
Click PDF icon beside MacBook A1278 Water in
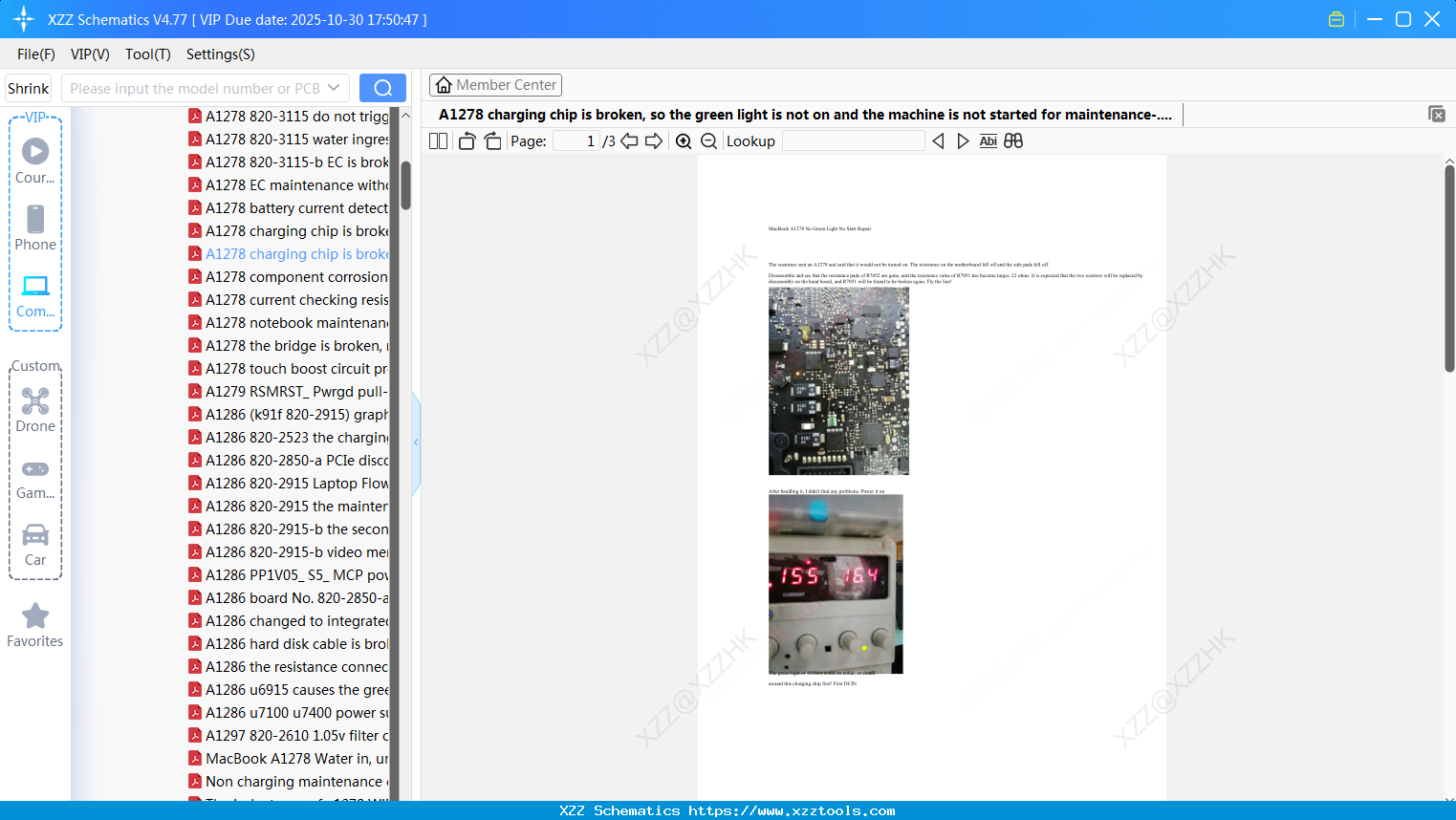[195, 758]
